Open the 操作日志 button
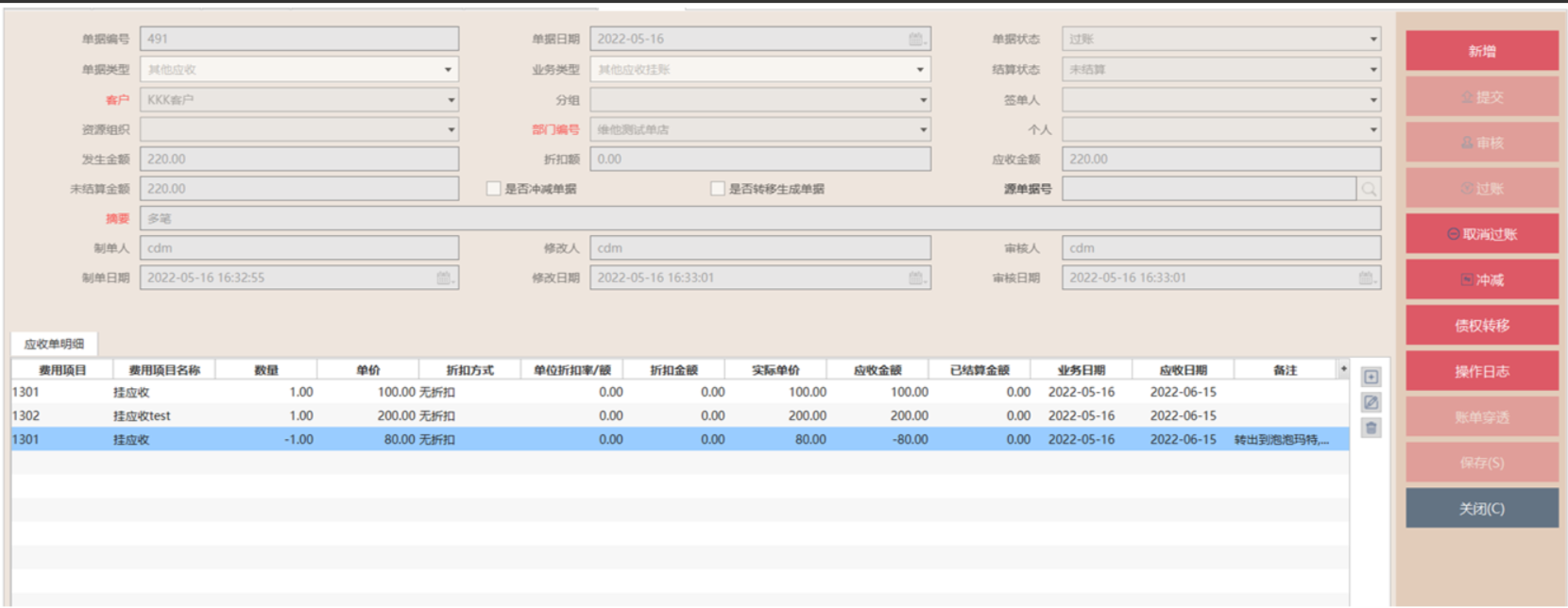This screenshot has height=608, width=1568. coord(1481,371)
